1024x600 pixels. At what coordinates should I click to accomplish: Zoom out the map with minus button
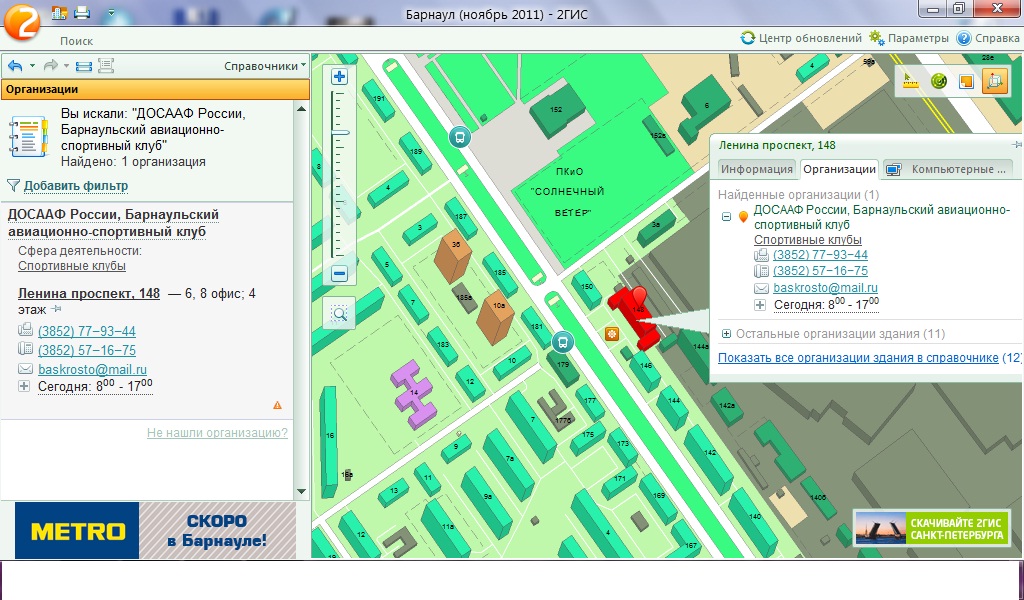[x=340, y=274]
